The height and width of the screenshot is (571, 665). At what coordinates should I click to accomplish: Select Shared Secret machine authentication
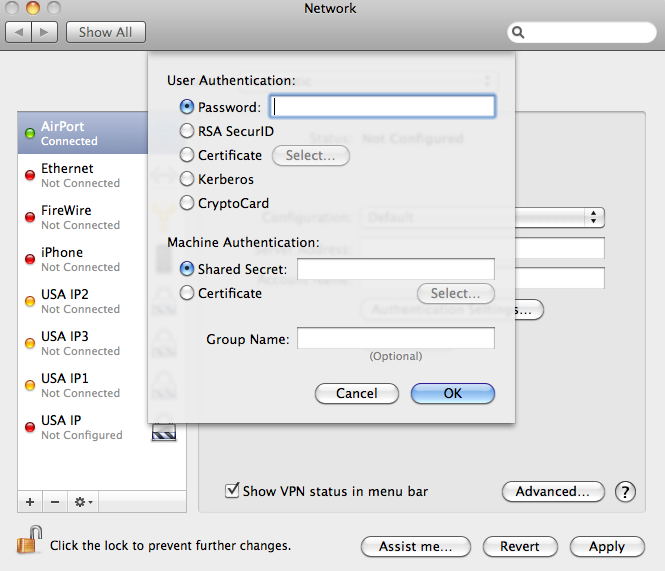(187, 269)
